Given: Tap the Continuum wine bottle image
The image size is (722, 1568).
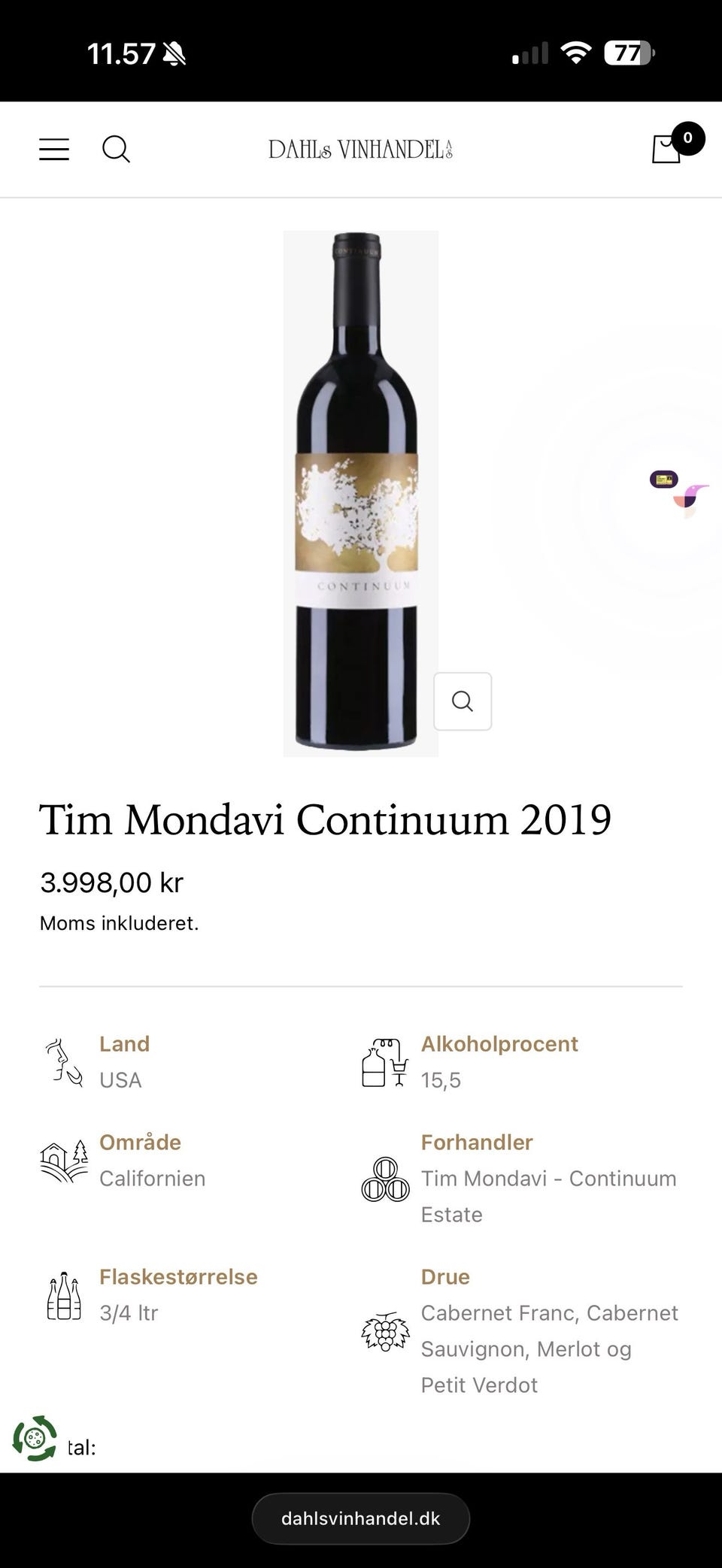Looking at the screenshot, I should pos(360,493).
